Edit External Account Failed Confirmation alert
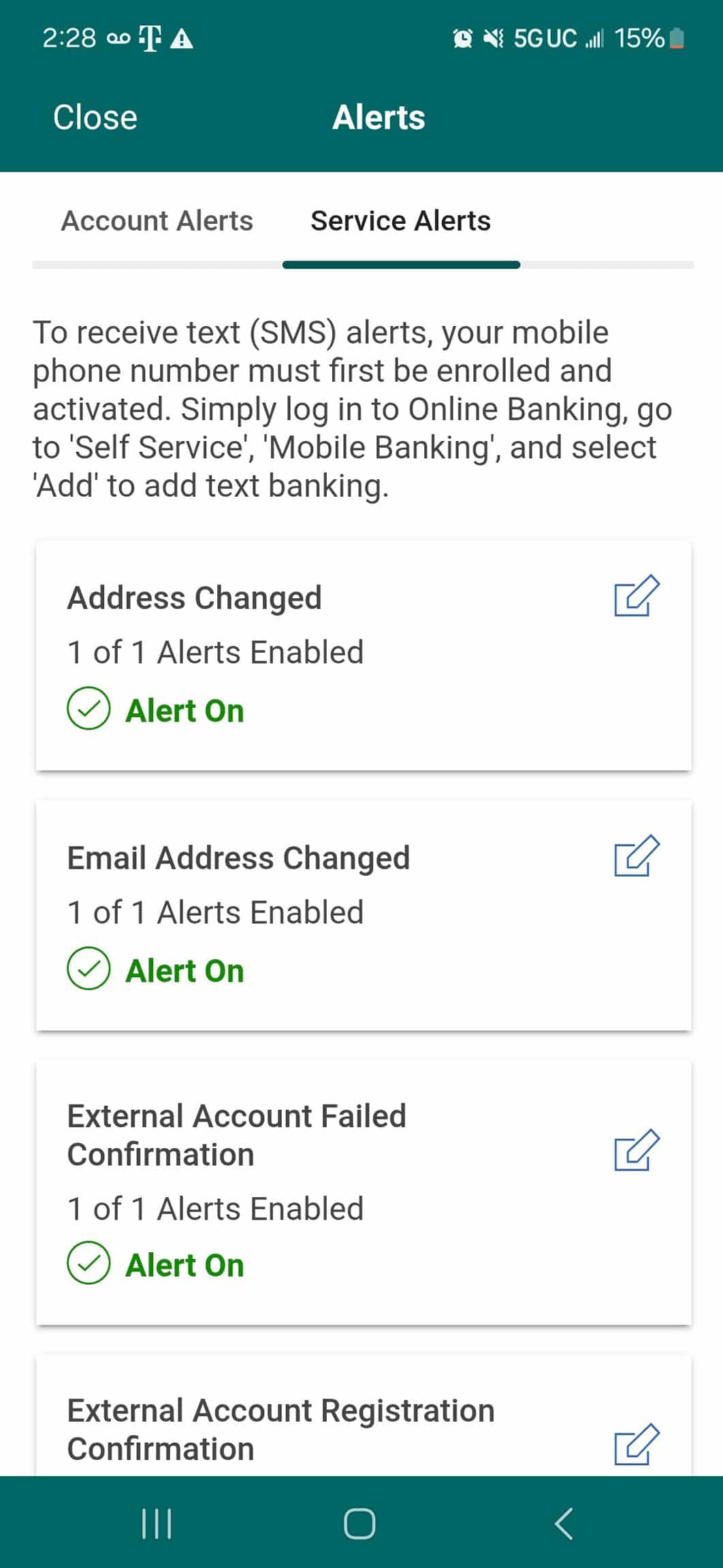Viewport: 723px width, 1568px height. [637, 1151]
